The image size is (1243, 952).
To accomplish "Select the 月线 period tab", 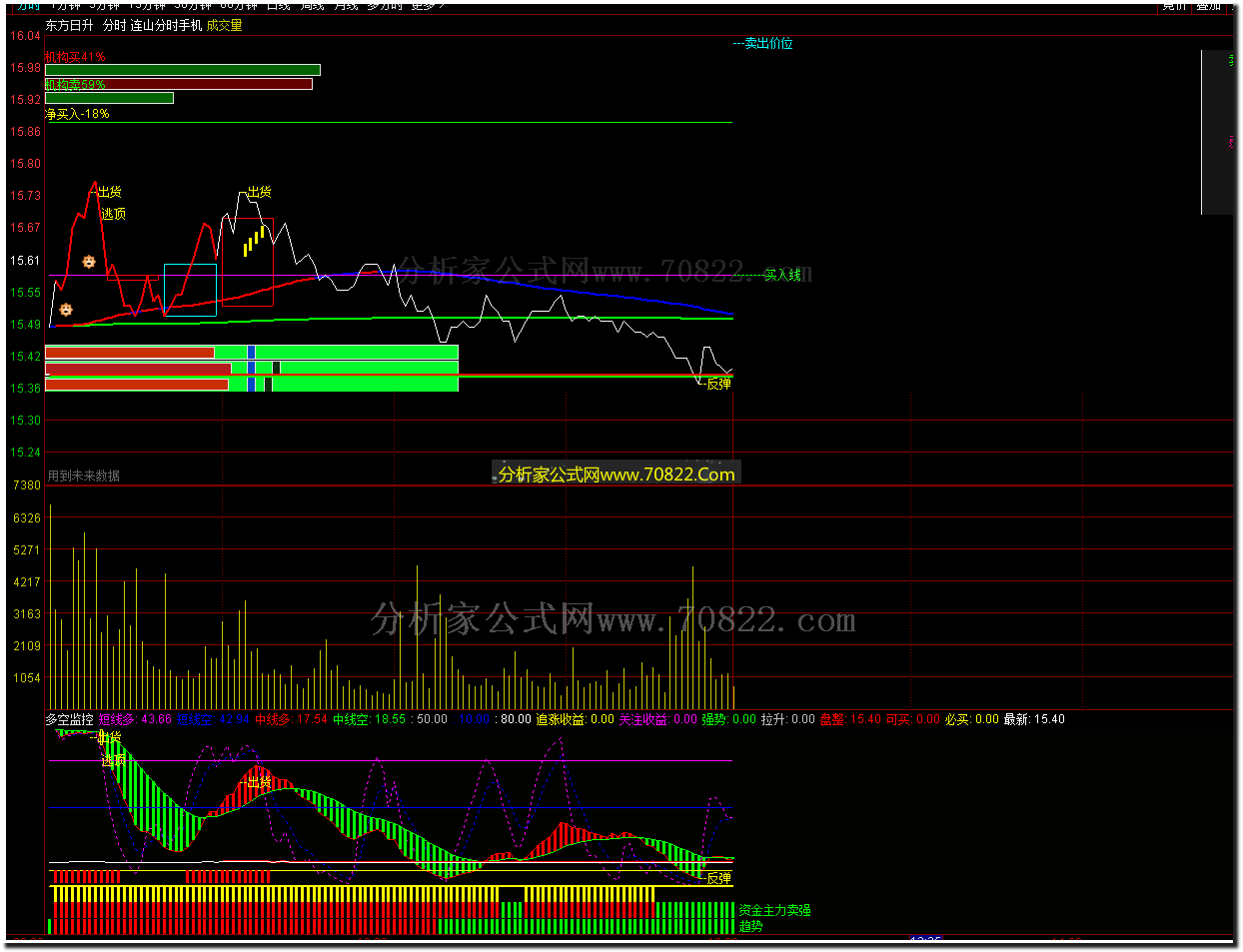I will [346, 5].
